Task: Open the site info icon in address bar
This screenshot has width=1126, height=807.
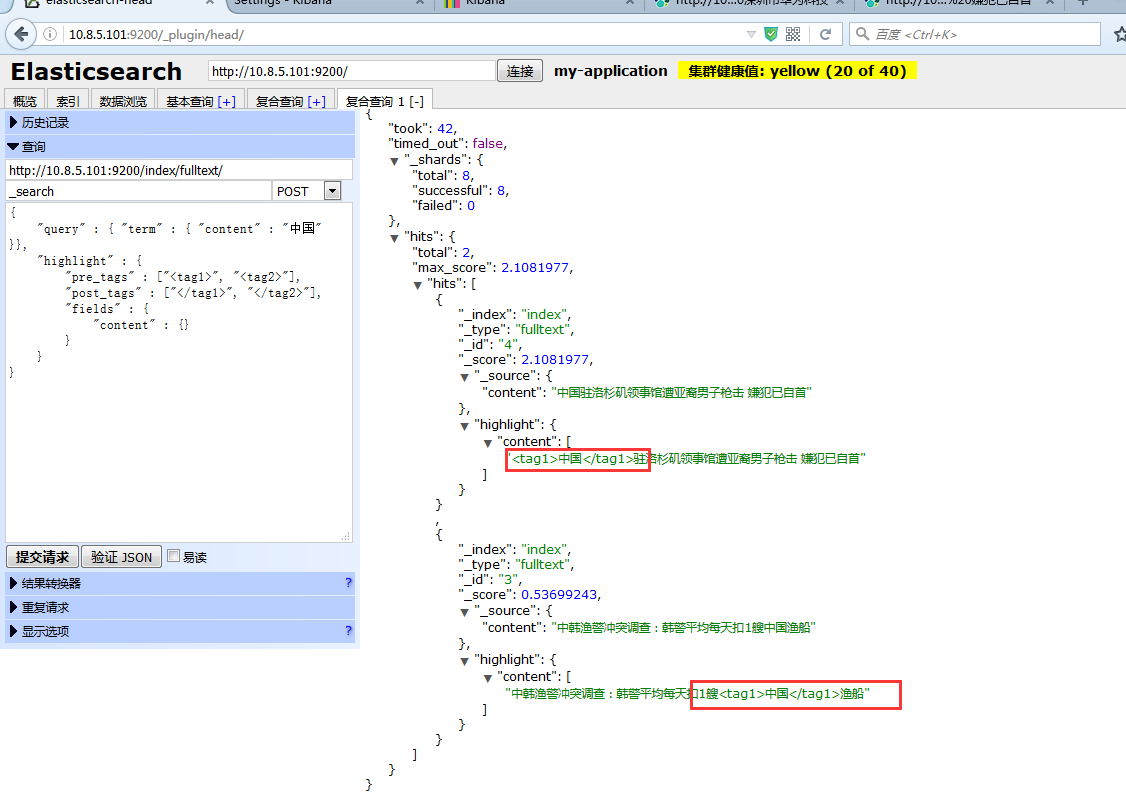Action: pyautogui.click(x=50, y=34)
